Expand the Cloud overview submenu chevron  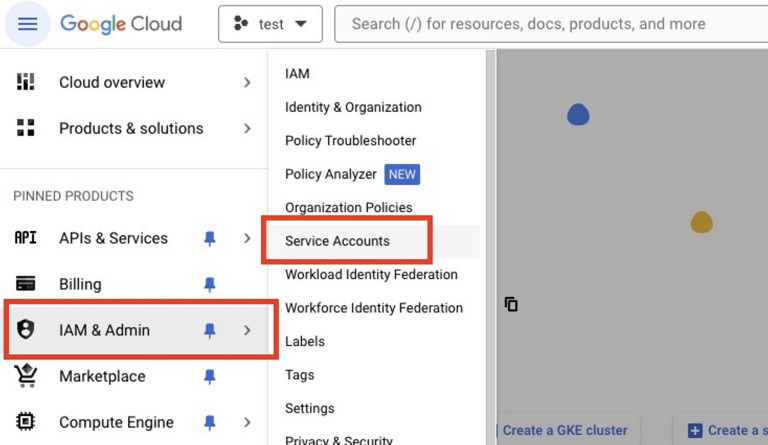(247, 82)
